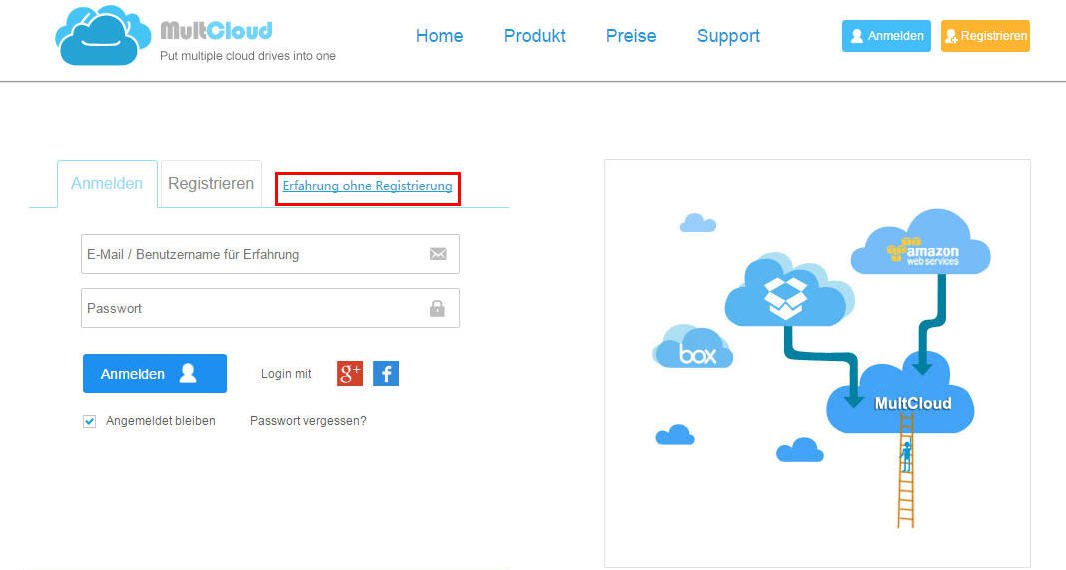The width and height of the screenshot is (1066, 570).
Task: Click the blue Anmelden header button
Action: (x=886, y=35)
